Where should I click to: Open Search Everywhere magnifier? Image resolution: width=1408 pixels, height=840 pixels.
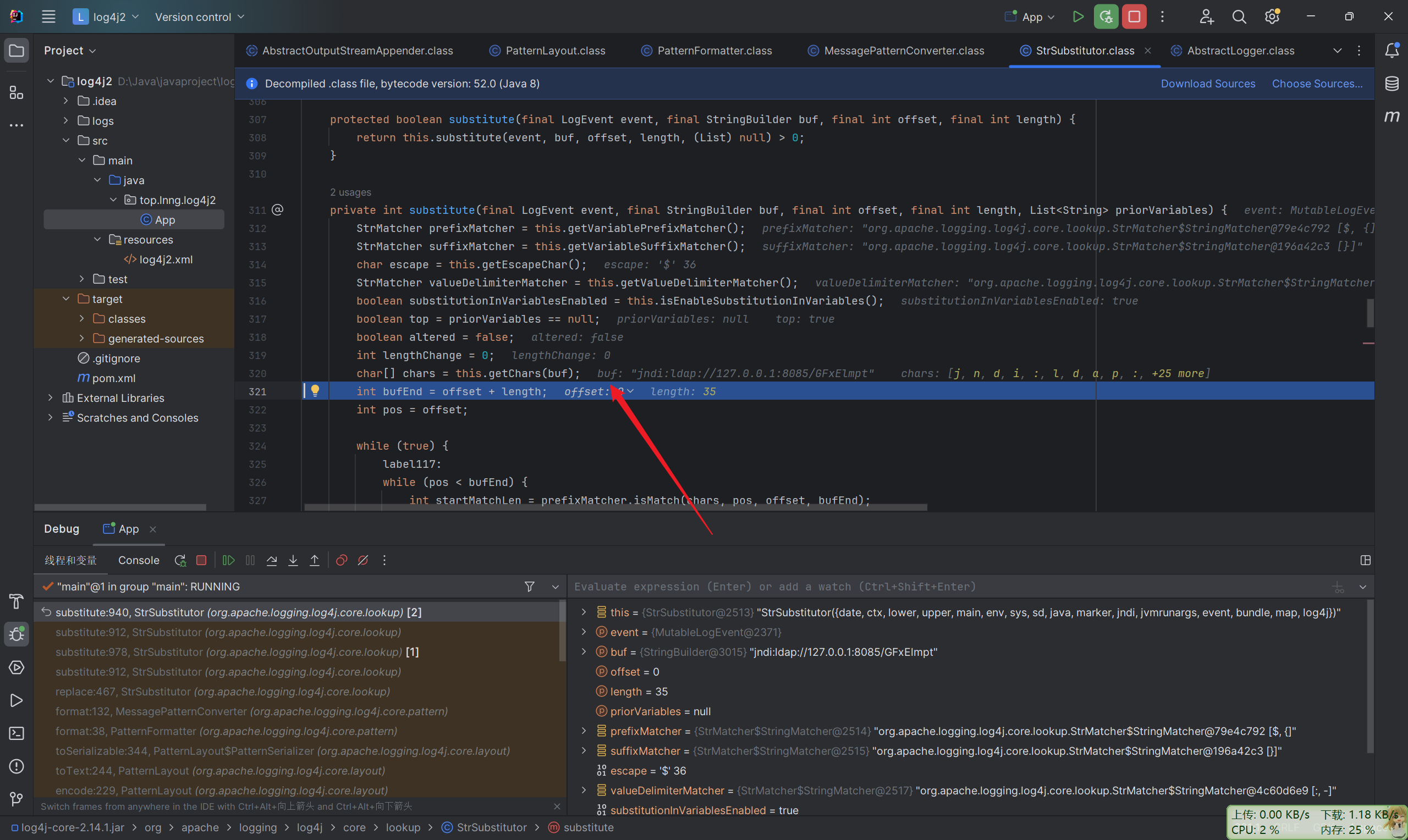(x=1239, y=16)
